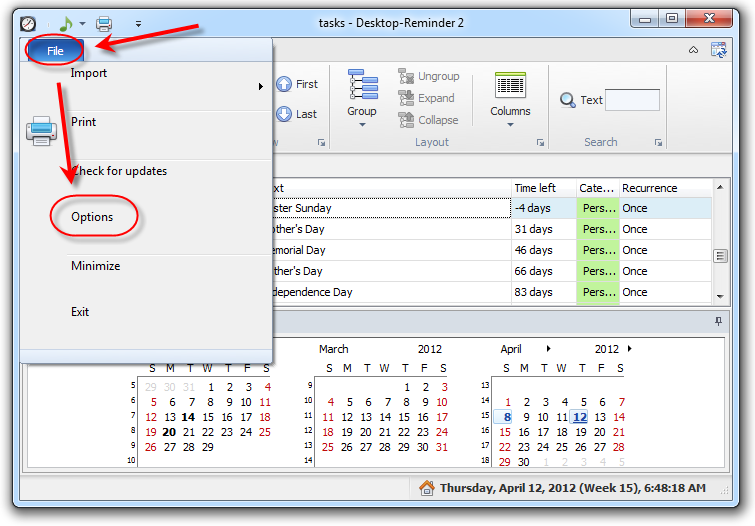Toggle the calendar panel pin icon
This screenshot has width=755, height=526.
[x=718, y=321]
